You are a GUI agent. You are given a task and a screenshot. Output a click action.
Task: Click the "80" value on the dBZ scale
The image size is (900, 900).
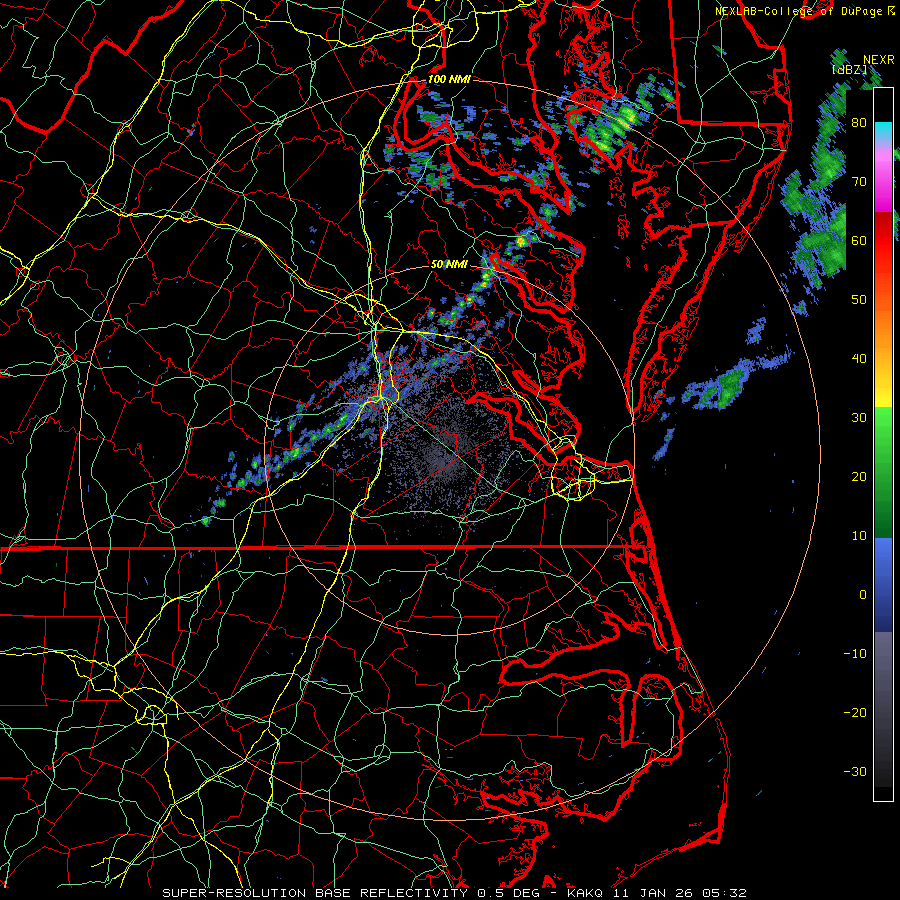pos(859,123)
